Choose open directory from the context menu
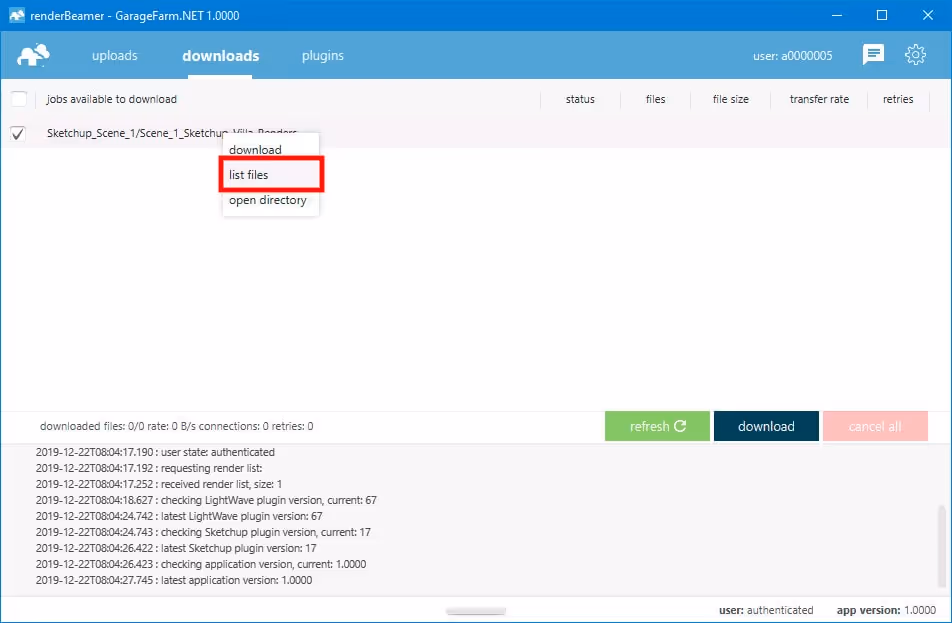The width and height of the screenshot is (952, 623). tap(270, 200)
